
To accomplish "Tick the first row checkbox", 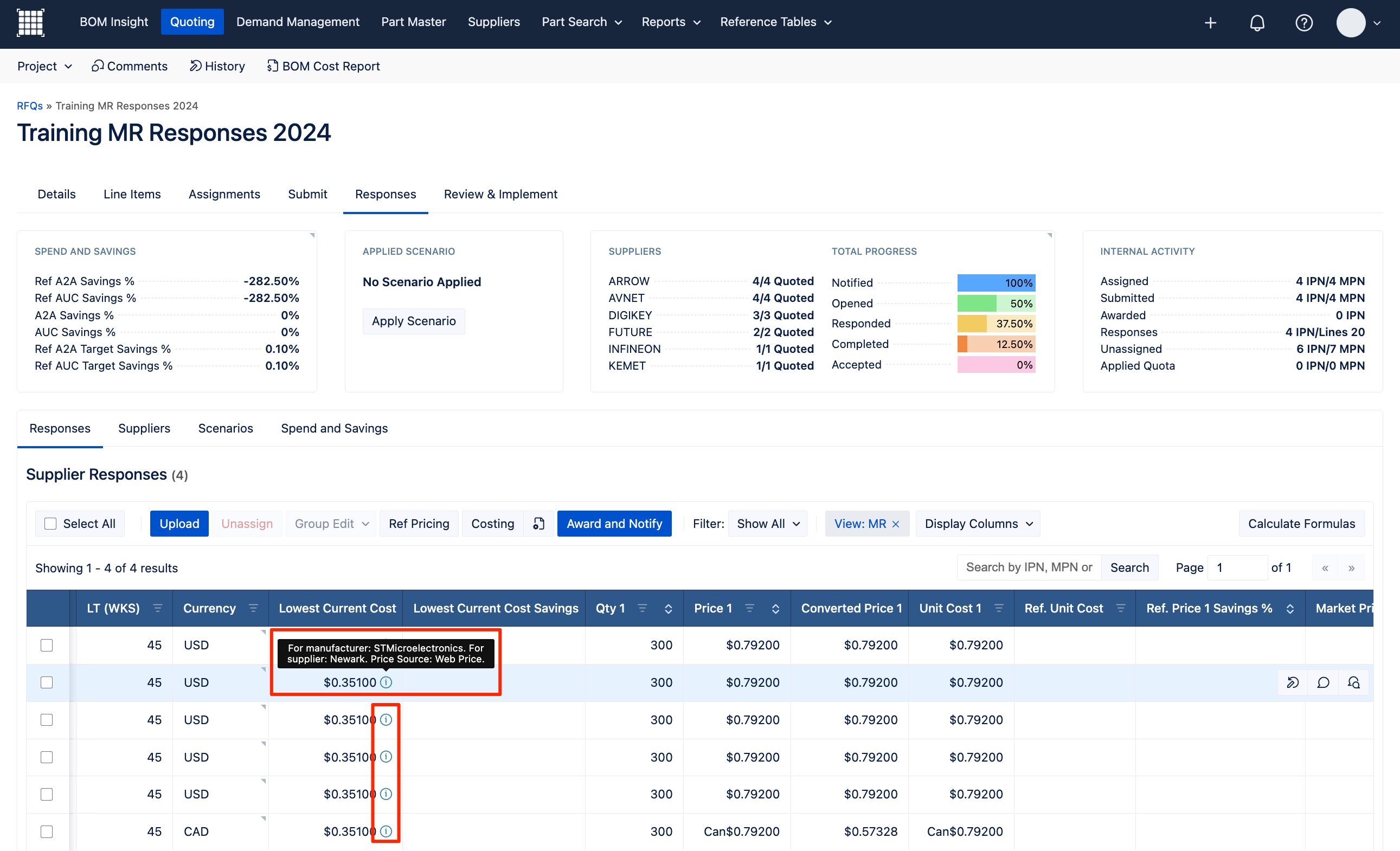I will coord(47,646).
